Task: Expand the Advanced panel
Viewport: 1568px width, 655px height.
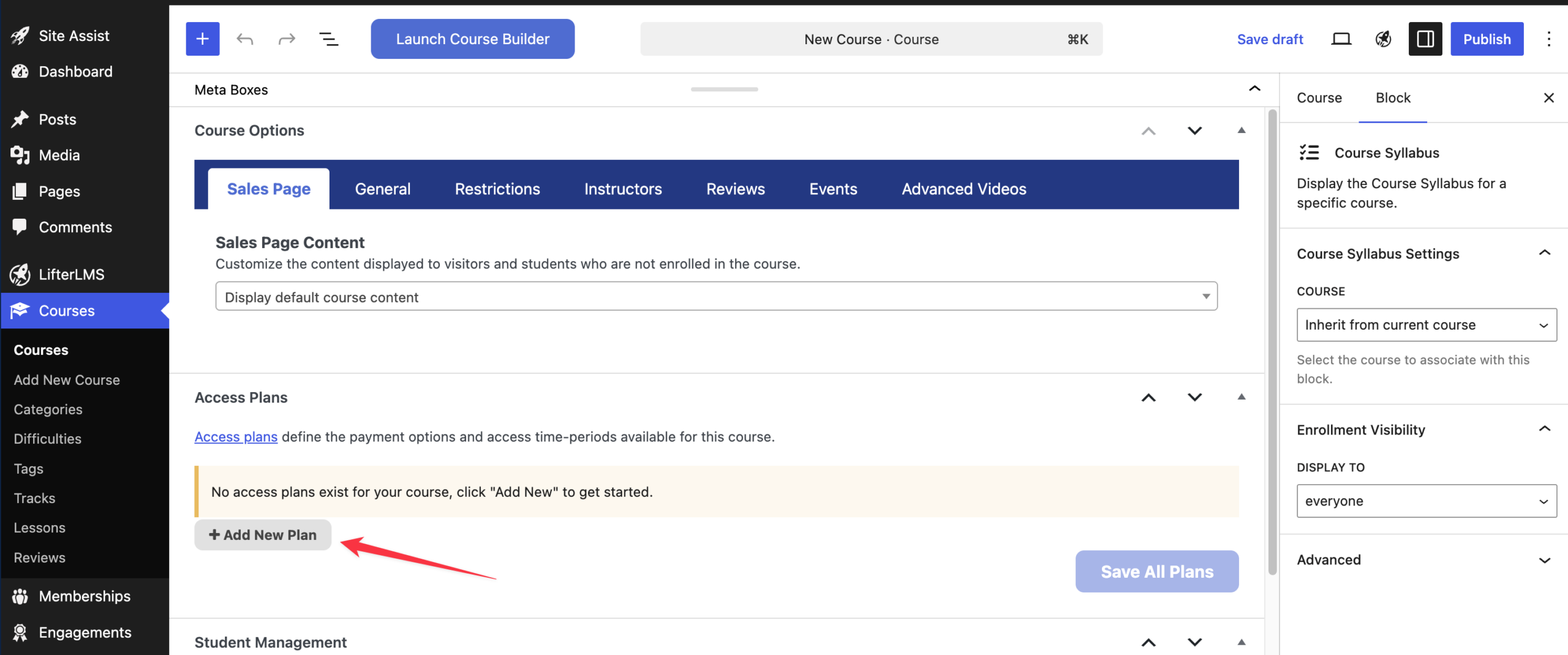Action: 1544,560
